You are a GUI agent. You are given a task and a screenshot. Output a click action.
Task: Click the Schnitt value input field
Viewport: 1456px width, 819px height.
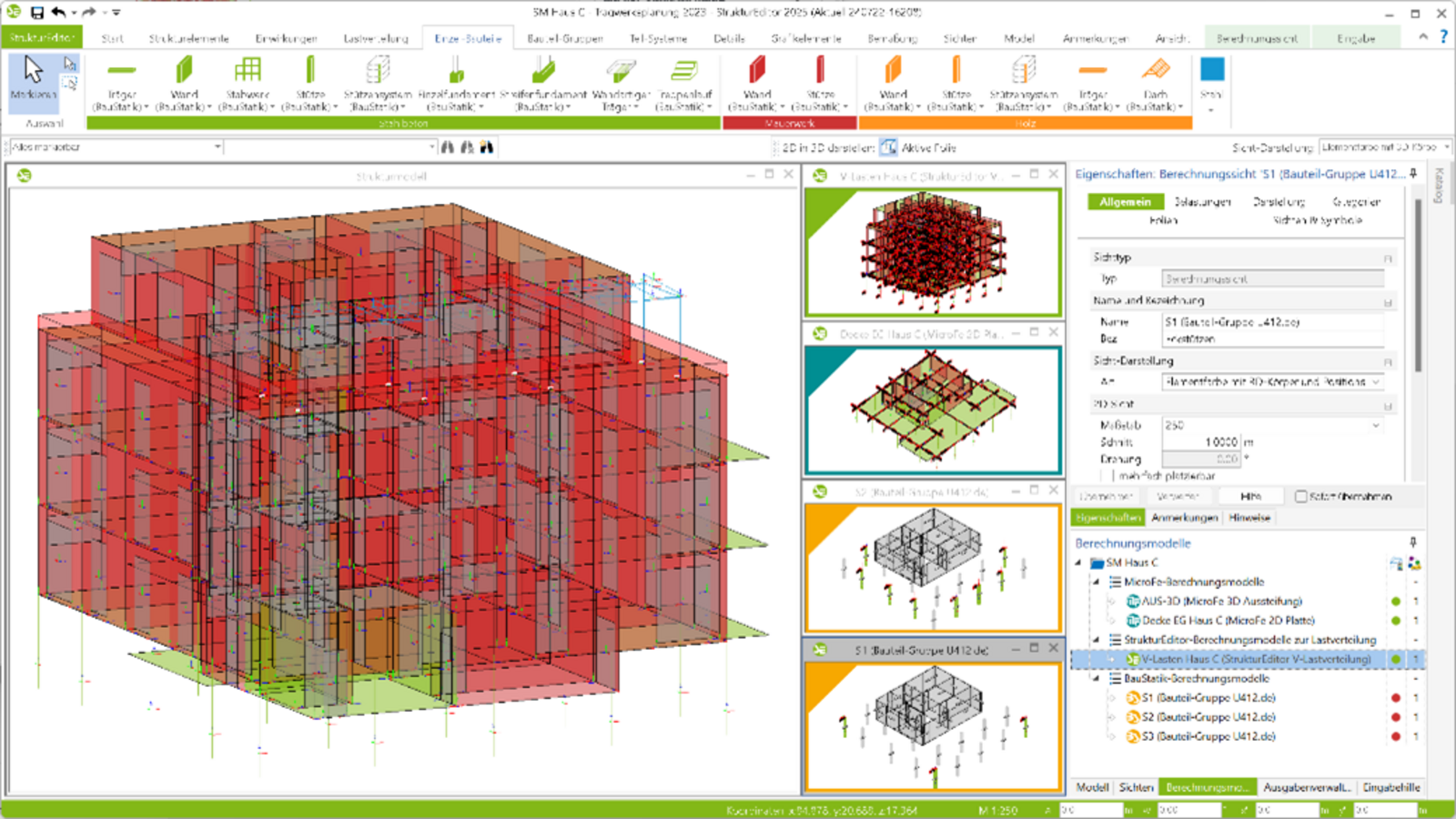tap(1201, 442)
